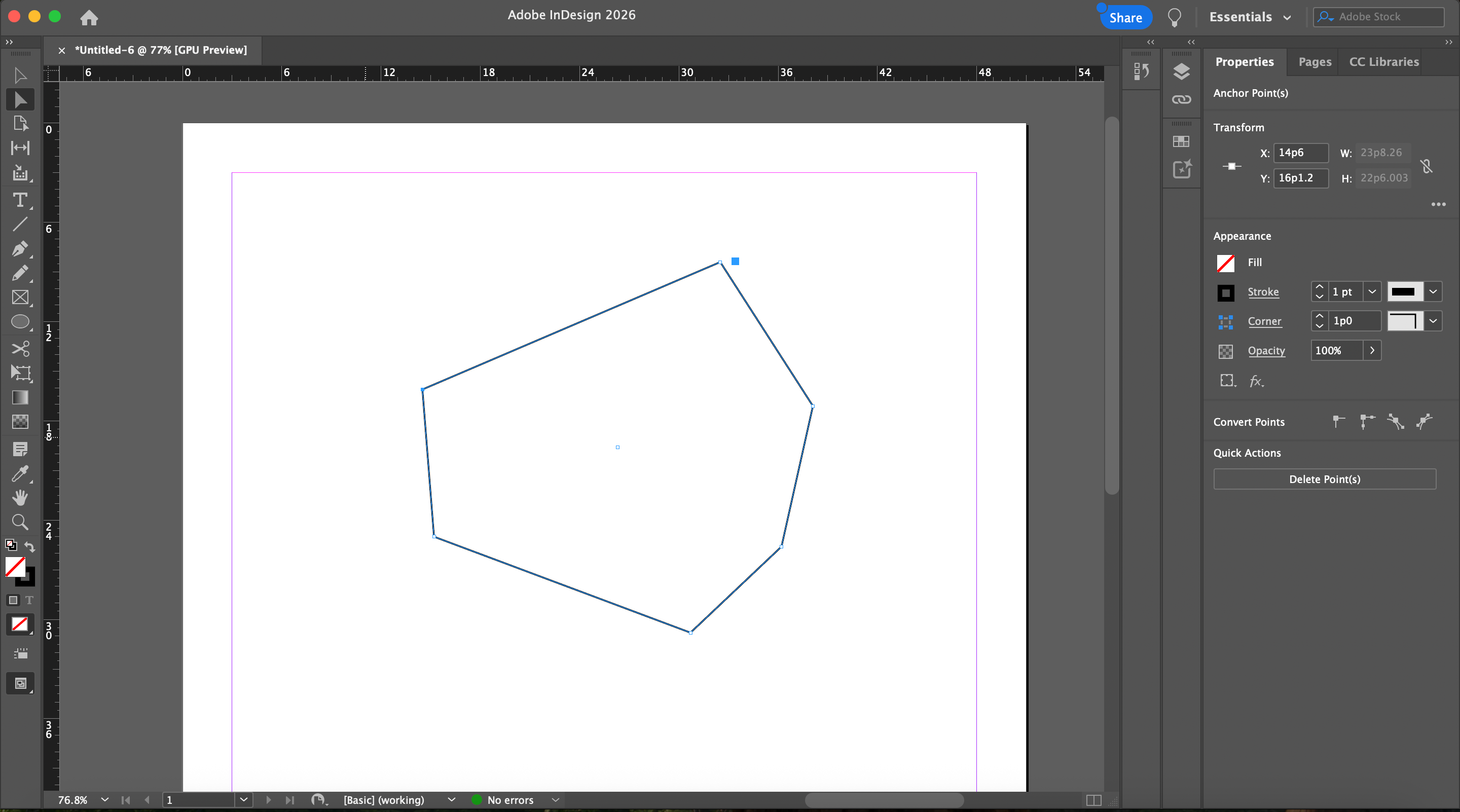The image size is (1460, 812).
Task: Toggle constrain width and height proportions
Action: (x=1427, y=166)
